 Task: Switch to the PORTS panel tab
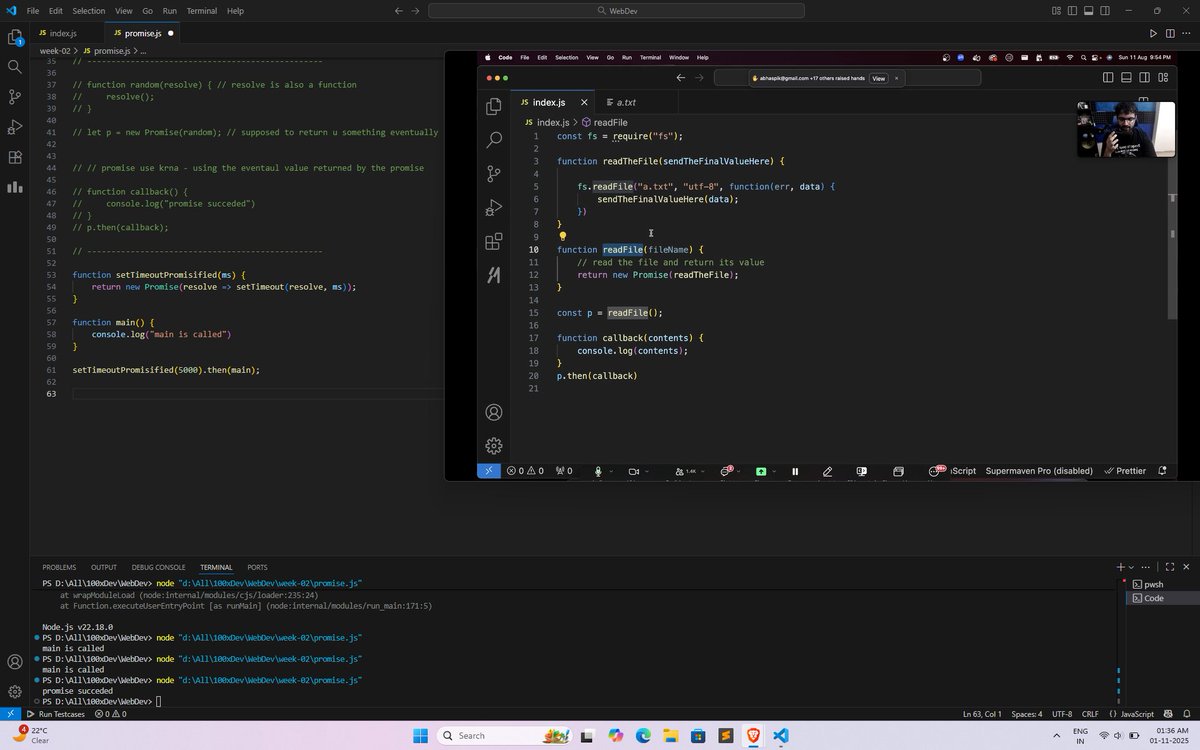click(x=257, y=567)
